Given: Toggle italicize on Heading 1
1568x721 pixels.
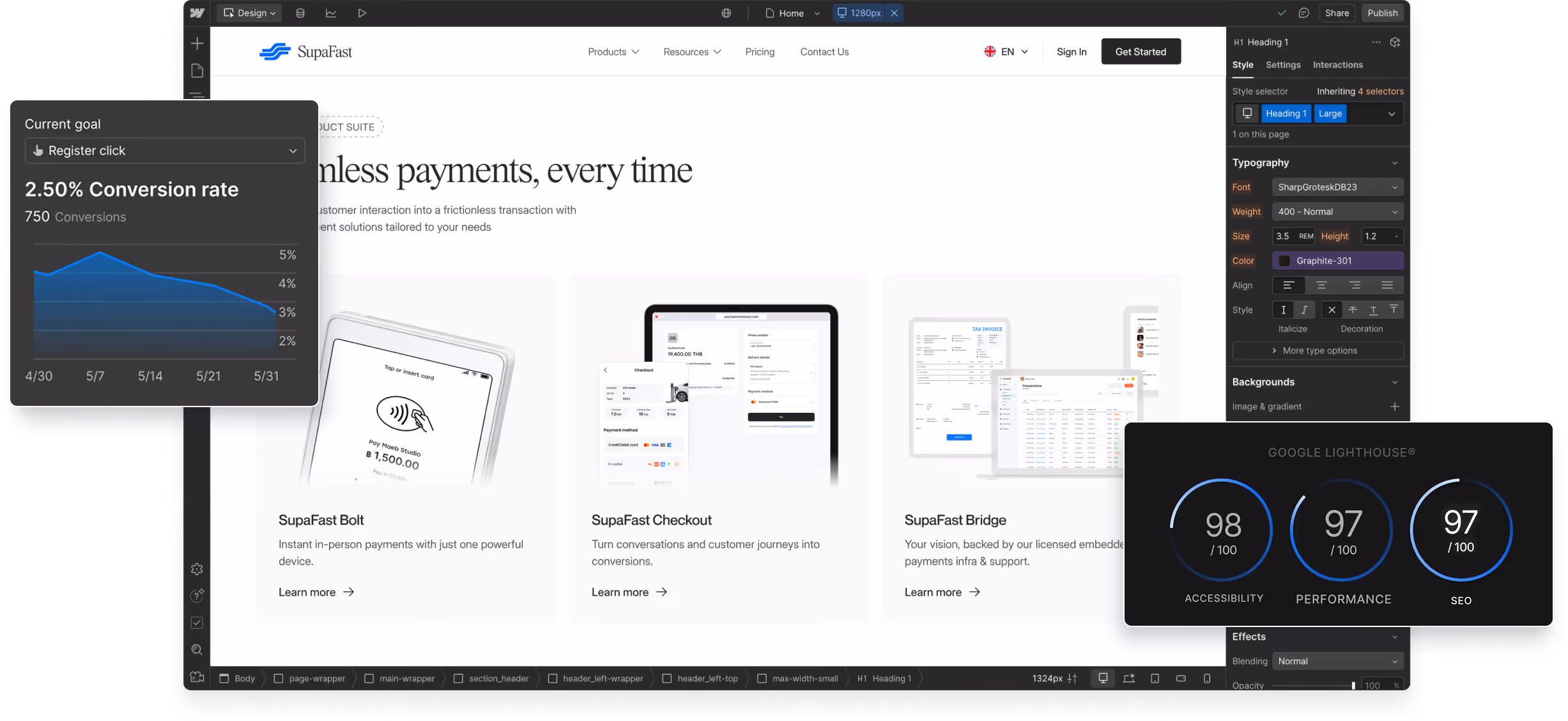Looking at the screenshot, I should click(1304, 310).
